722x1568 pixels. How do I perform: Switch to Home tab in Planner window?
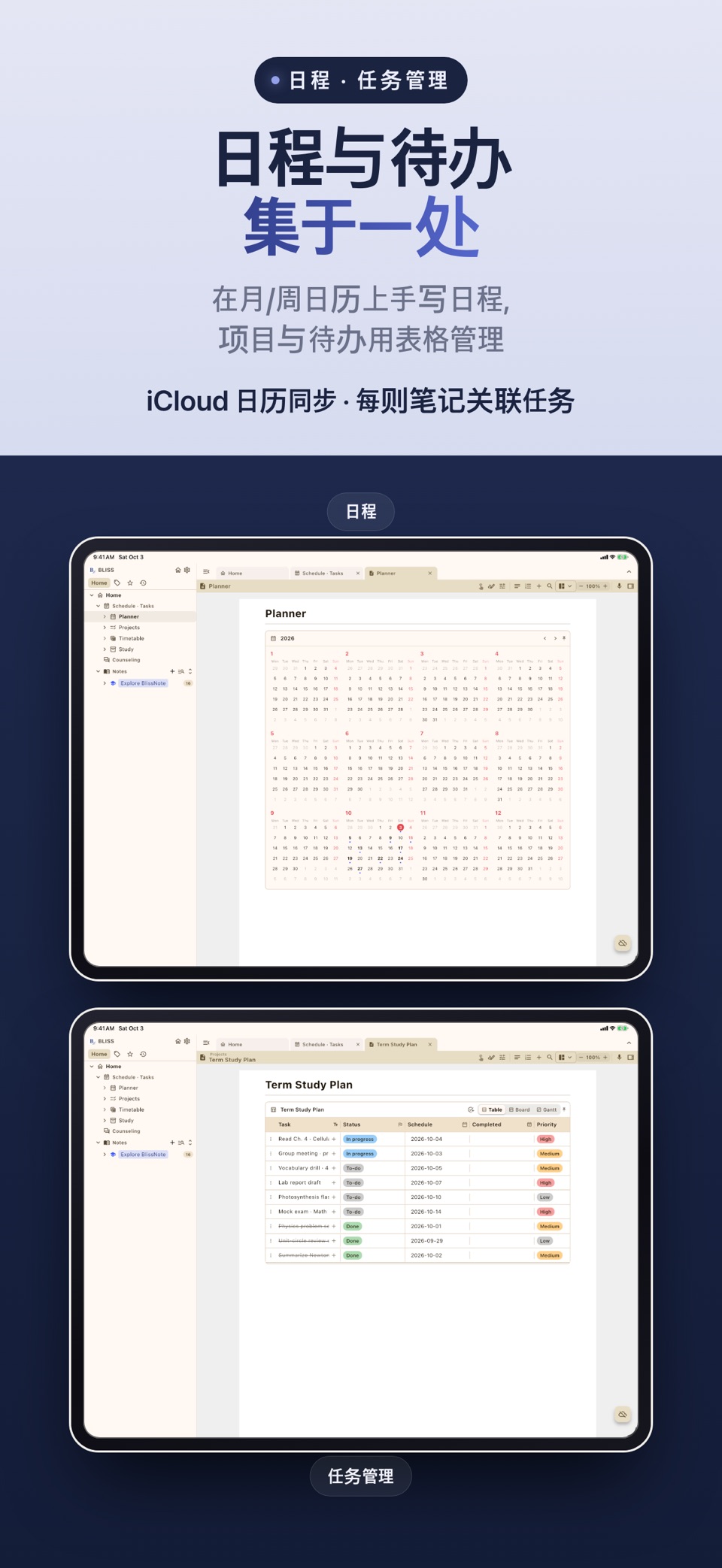coord(252,573)
